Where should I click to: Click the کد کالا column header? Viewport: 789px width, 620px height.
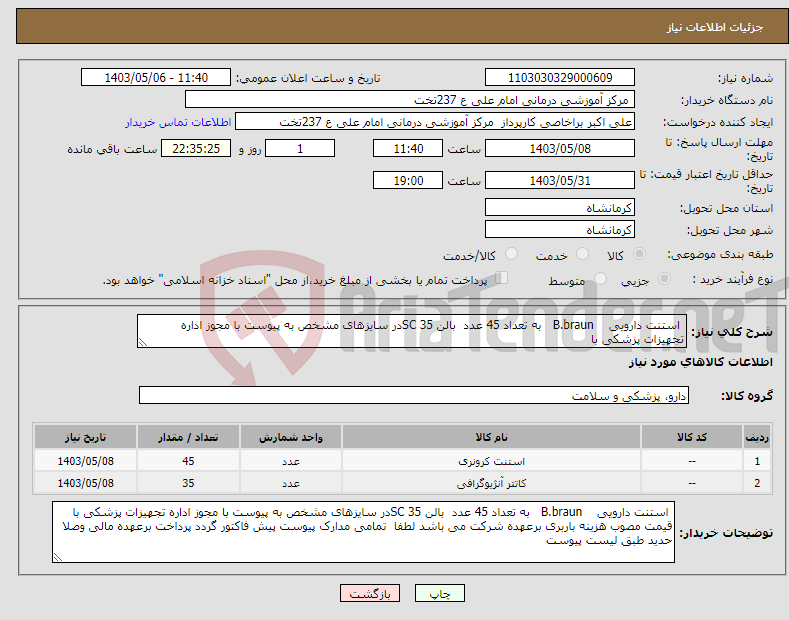coord(692,437)
